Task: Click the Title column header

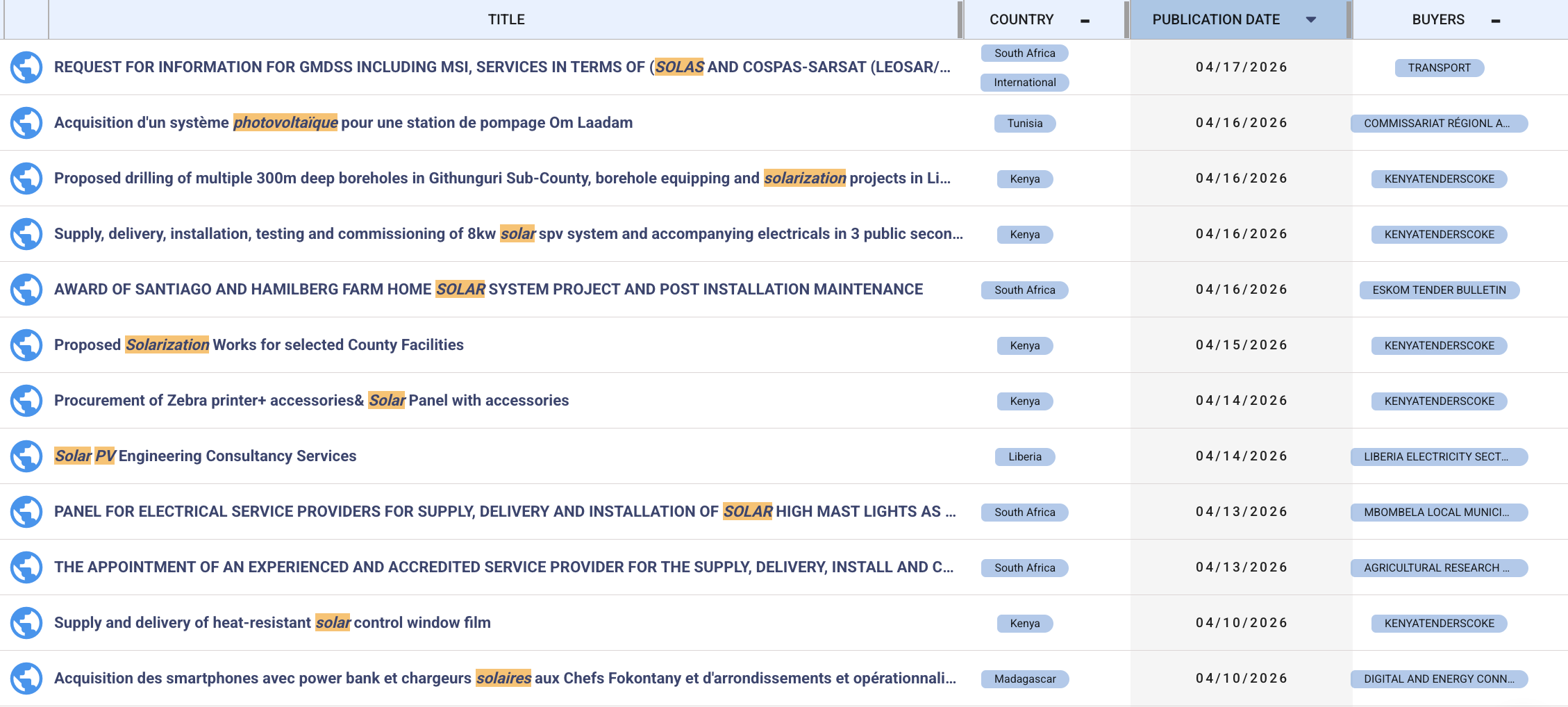Action: pos(506,19)
